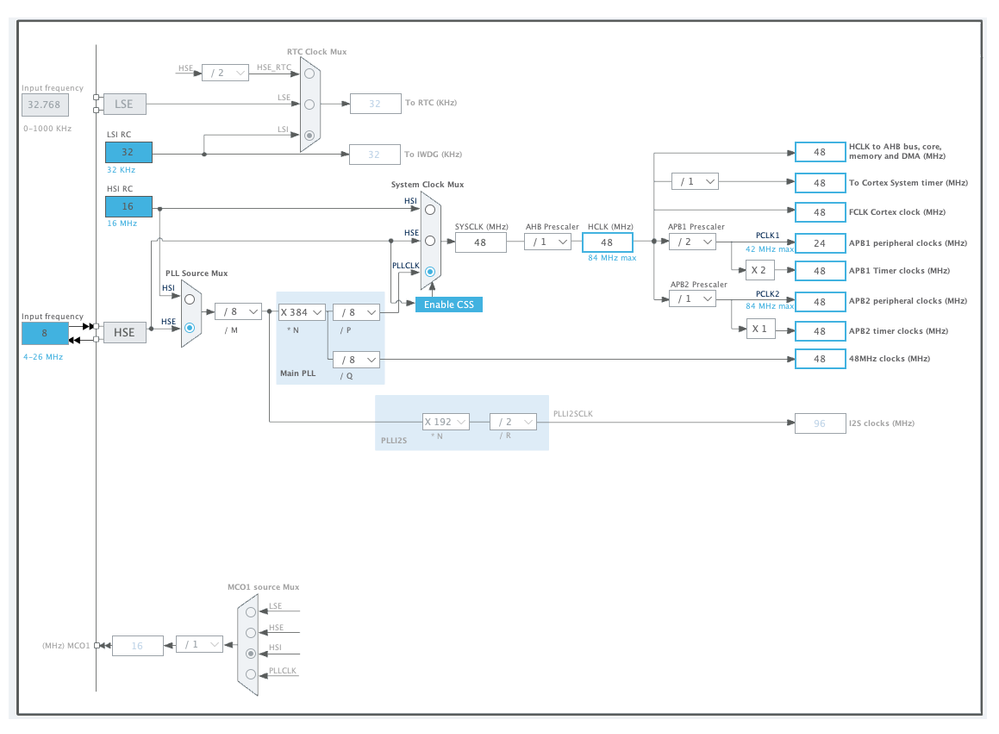Click the Cortex System timer output field
Screen dimensions: 999x734
coord(820,183)
